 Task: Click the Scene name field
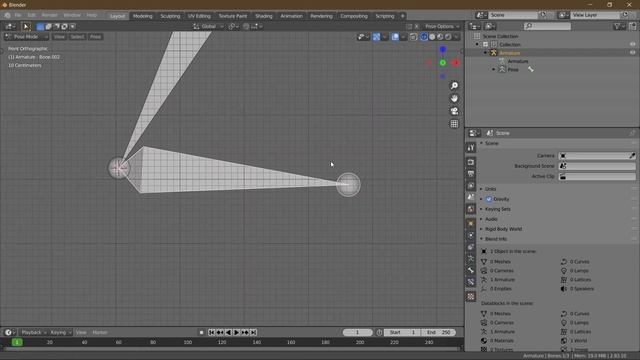pyautogui.click(x=513, y=15)
